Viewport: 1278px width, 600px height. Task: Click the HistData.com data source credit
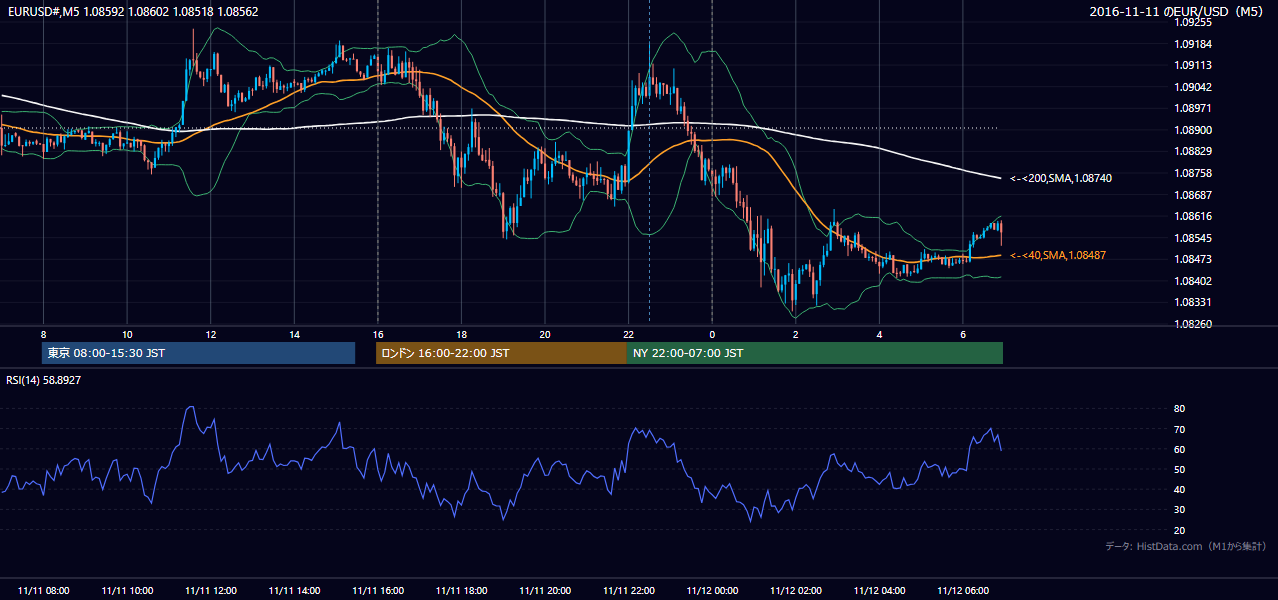pyautogui.click(x=1185, y=546)
